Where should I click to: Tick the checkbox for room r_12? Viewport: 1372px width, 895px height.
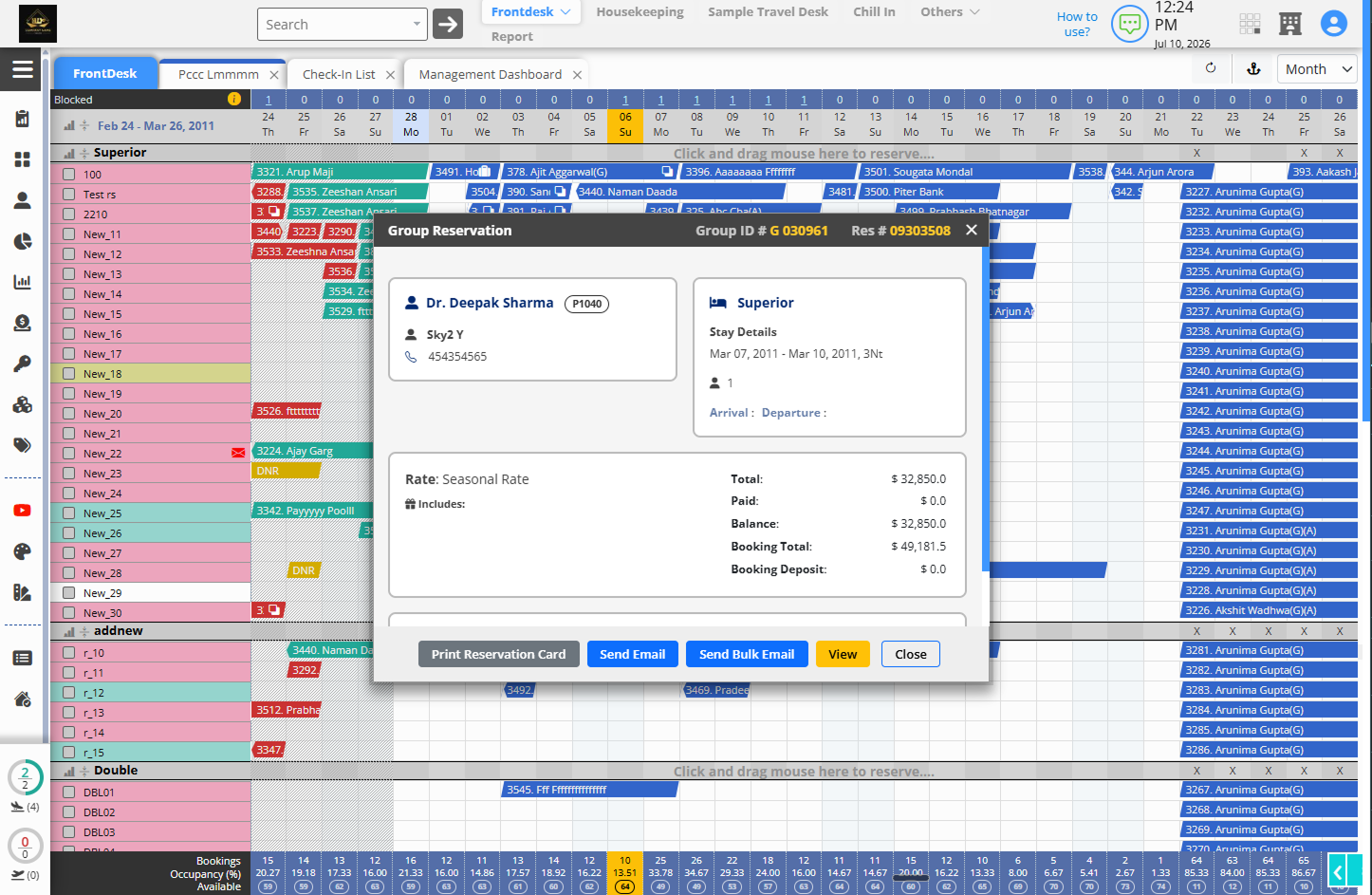(69, 692)
